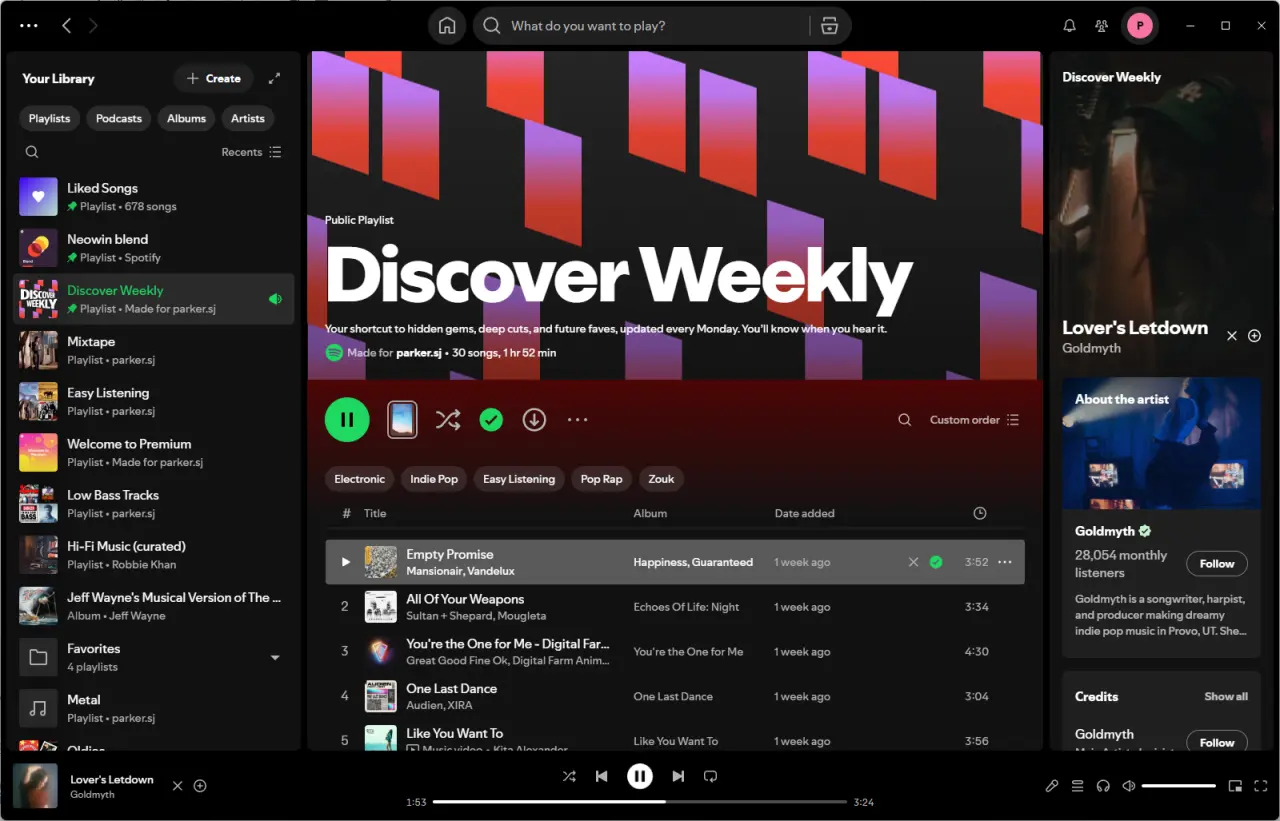The height and width of the screenshot is (821, 1280).
Task: Toggle the playlist preview thumbnail button
Action: pos(402,420)
